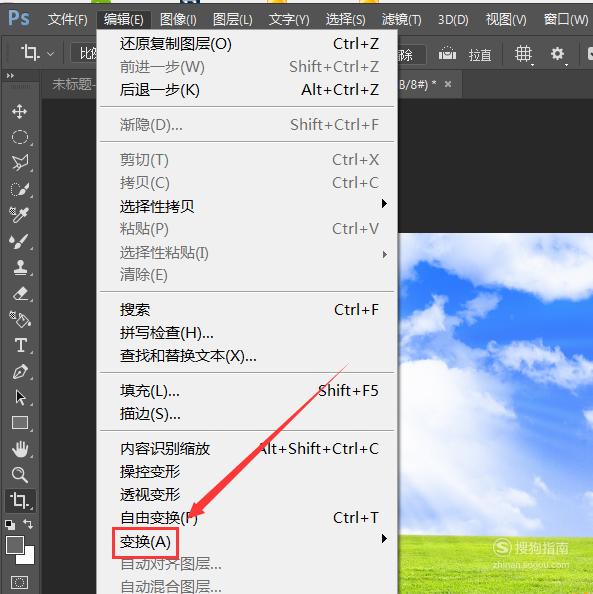
Task: Open Crop tool preset dropdown arrow
Action: (50, 54)
